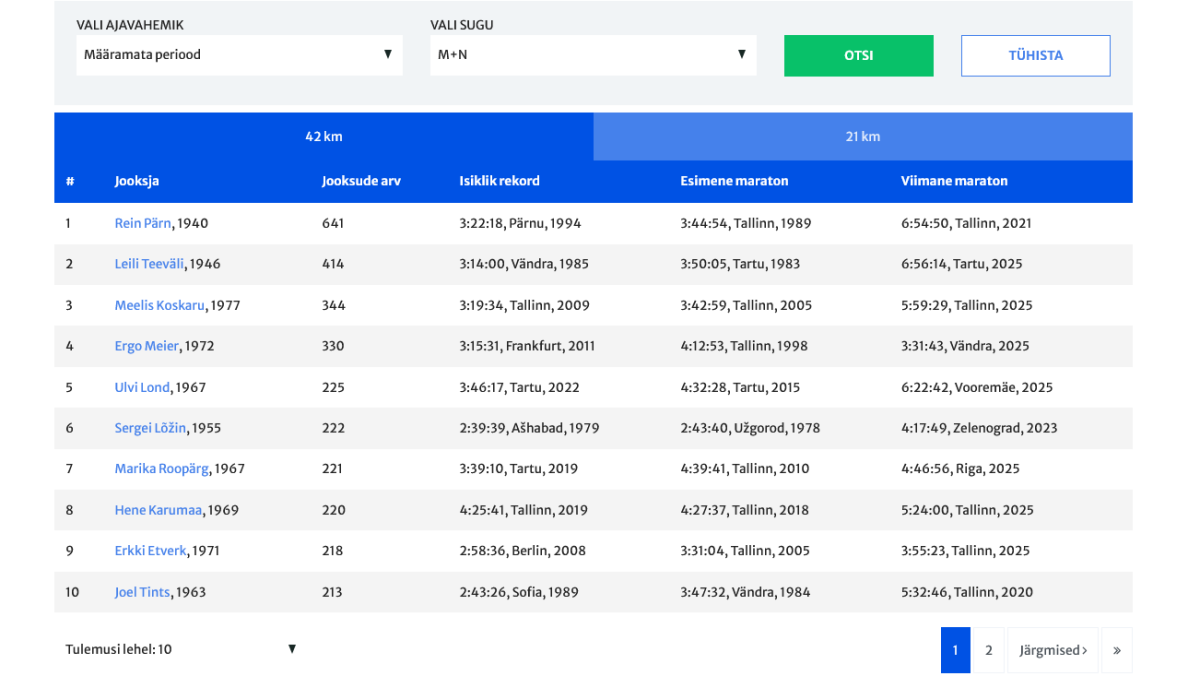Open the Vali ajavahemik period dropdown
This screenshot has height=676, width=1200.
pyautogui.click(x=239, y=55)
